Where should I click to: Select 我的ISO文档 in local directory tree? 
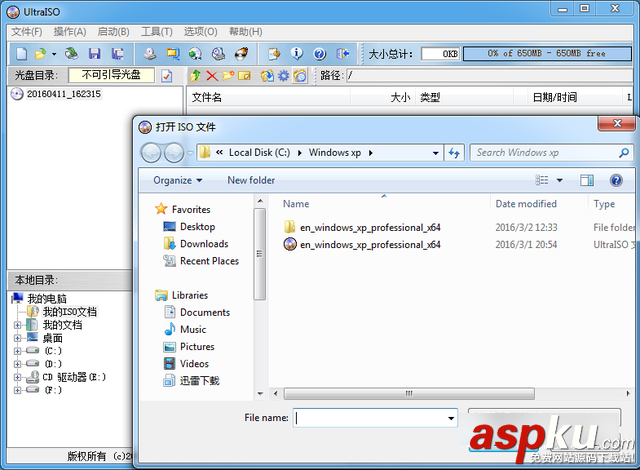70,312
